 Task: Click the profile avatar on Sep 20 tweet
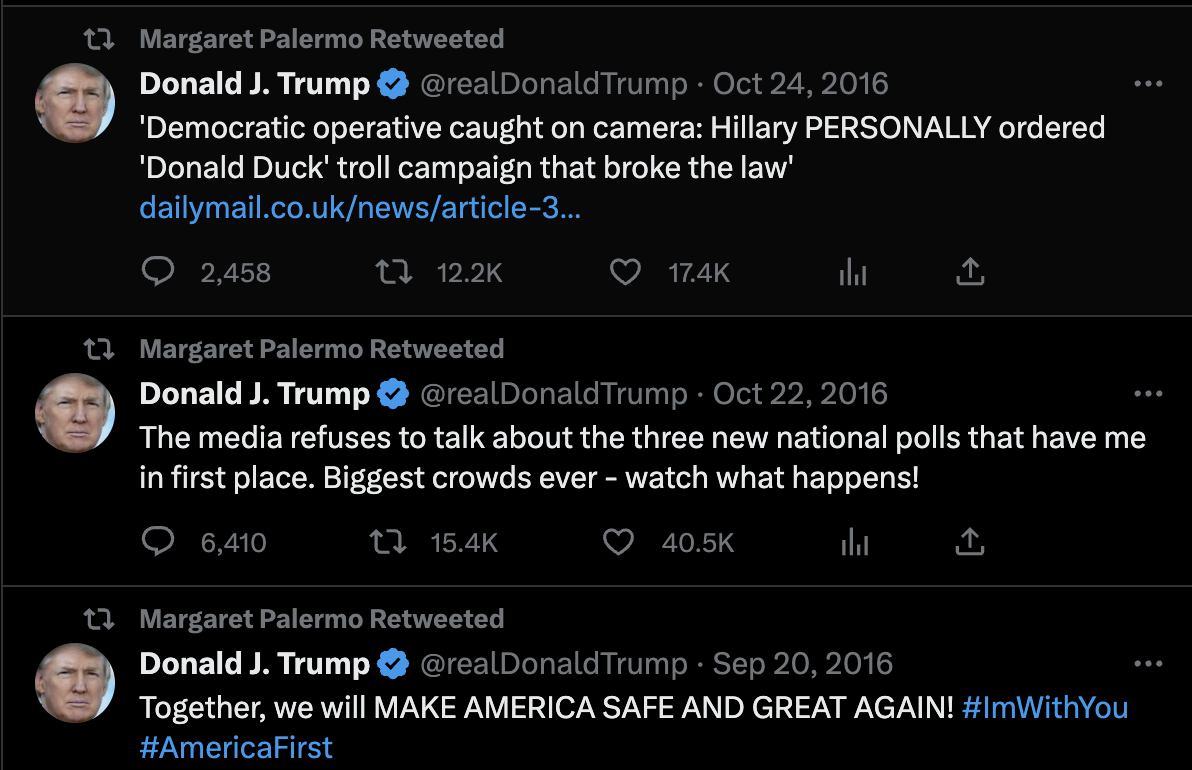click(x=75, y=682)
